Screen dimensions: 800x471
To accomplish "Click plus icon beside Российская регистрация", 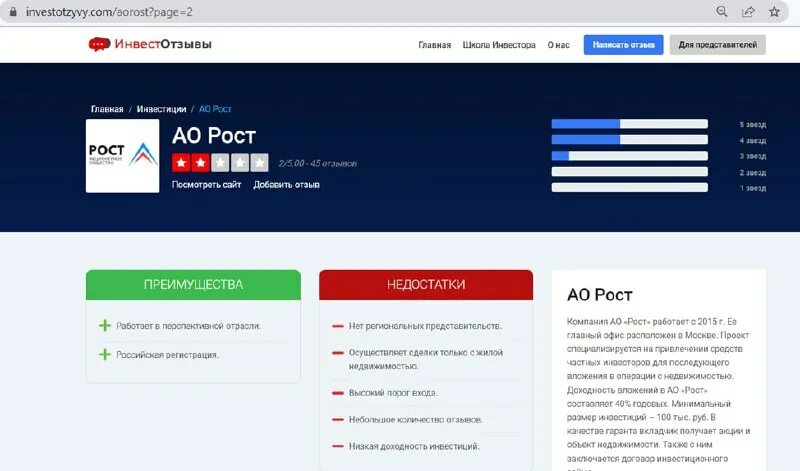I will point(105,354).
